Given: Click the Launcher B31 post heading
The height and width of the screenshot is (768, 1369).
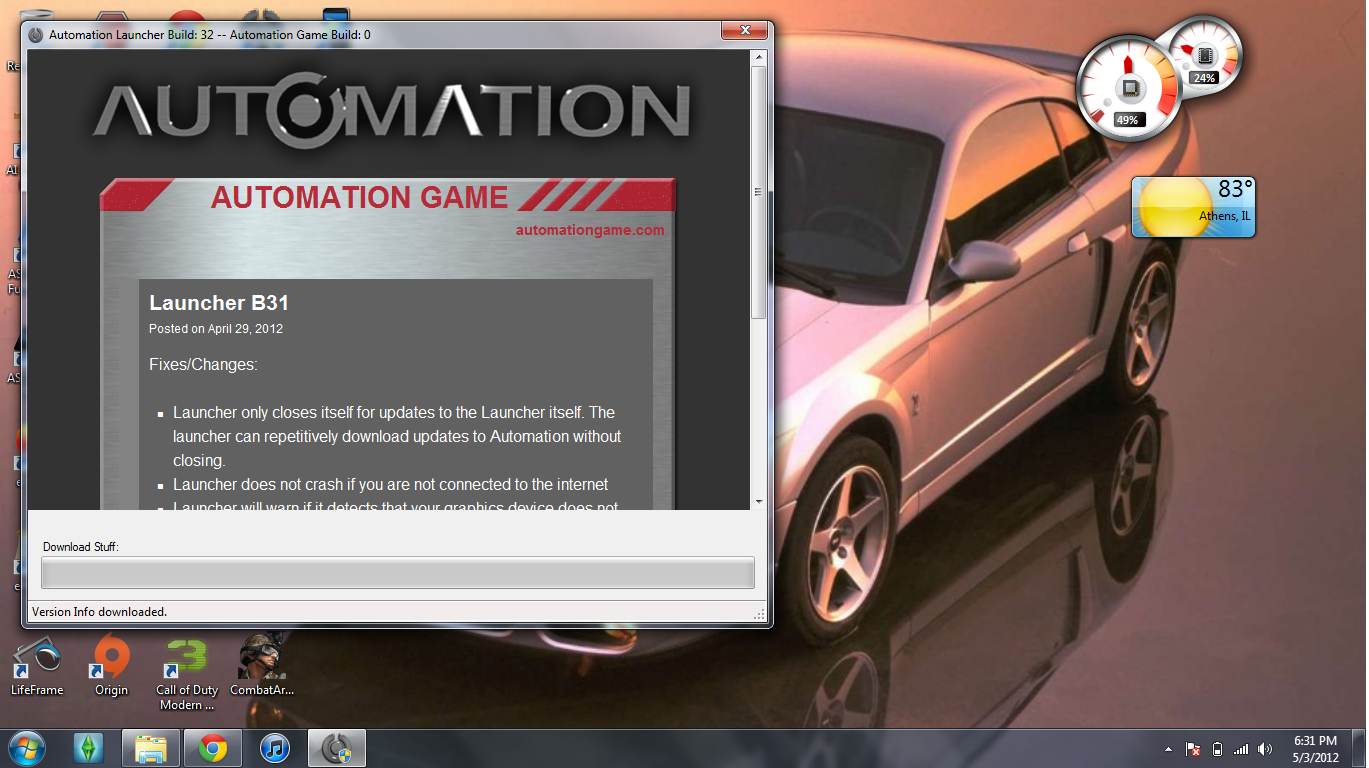Looking at the screenshot, I should (219, 303).
